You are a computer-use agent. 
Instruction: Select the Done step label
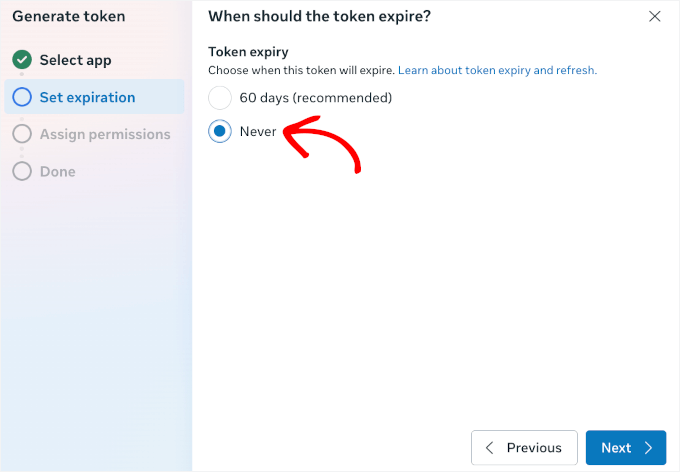[57, 171]
